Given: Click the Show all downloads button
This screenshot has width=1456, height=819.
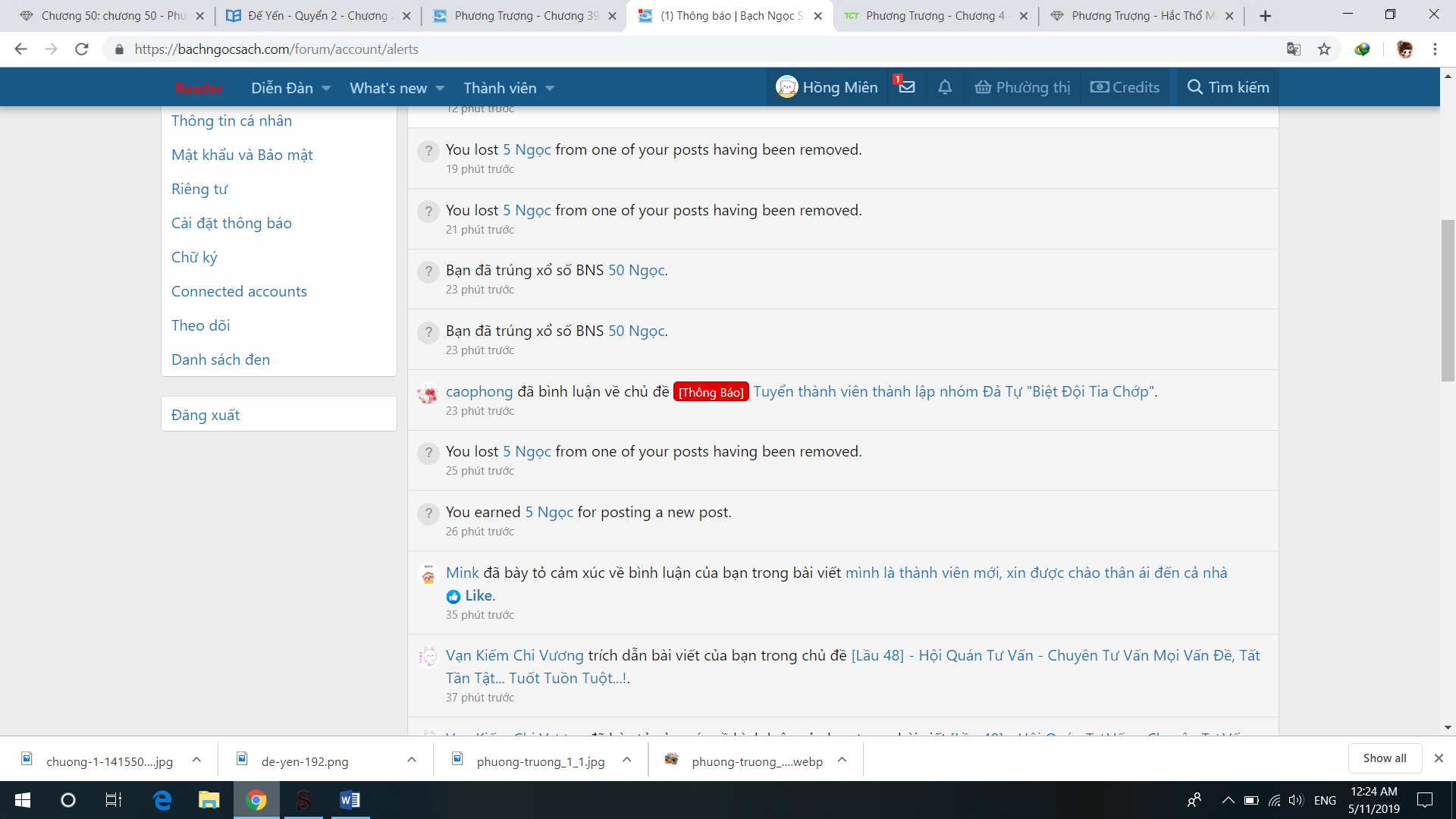Looking at the screenshot, I should click(x=1384, y=758).
